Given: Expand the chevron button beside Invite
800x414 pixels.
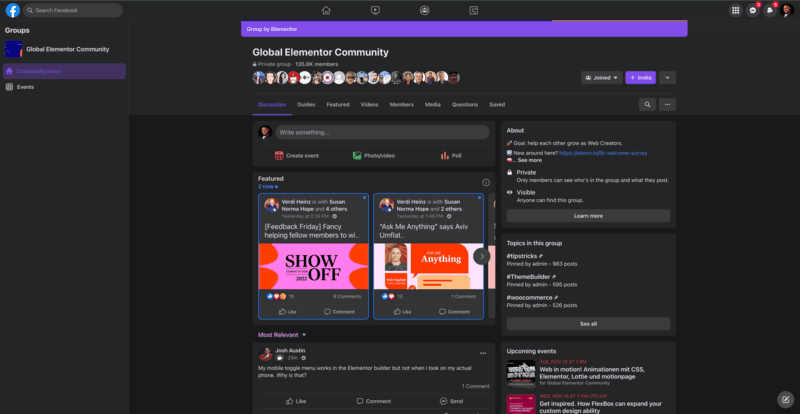Looking at the screenshot, I should [667, 78].
